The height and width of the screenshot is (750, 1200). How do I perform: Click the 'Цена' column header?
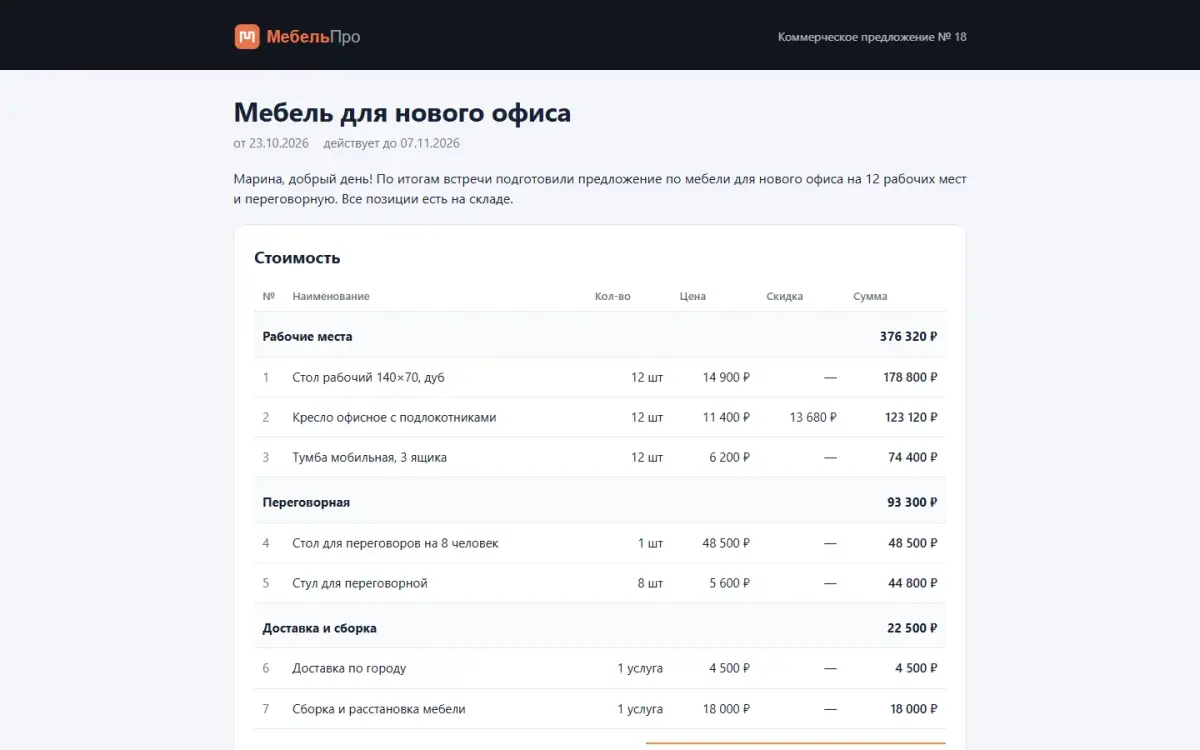click(x=693, y=296)
